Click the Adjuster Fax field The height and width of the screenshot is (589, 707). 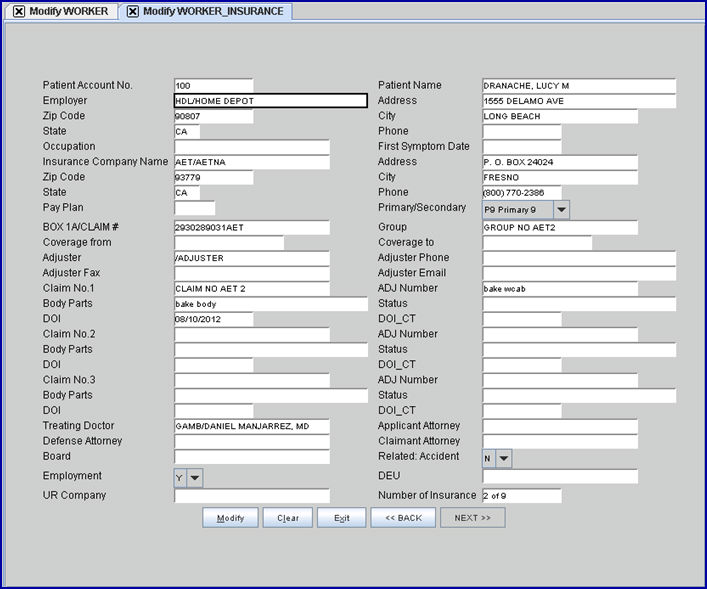252,273
